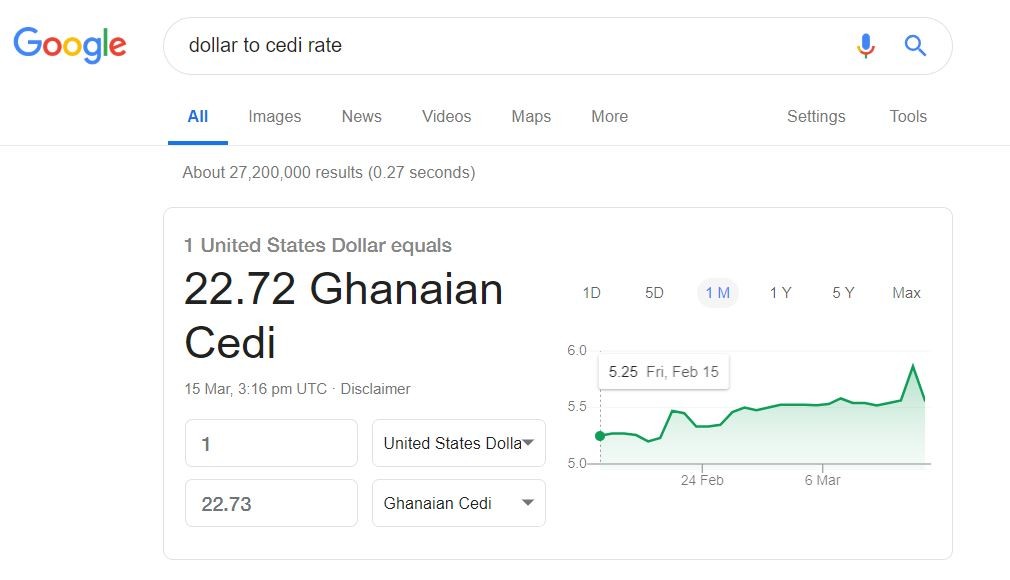Open the Tools options
Image resolution: width=1010 pixels, height=580 pixels.
point(907,116)
